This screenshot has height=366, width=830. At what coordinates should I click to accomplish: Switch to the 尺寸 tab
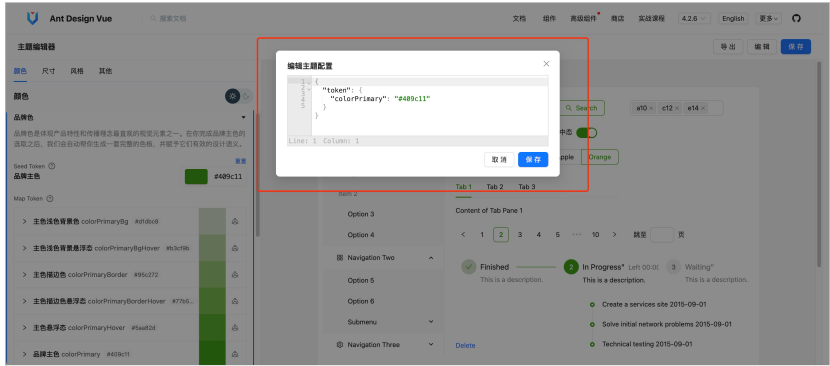point(49,71)
